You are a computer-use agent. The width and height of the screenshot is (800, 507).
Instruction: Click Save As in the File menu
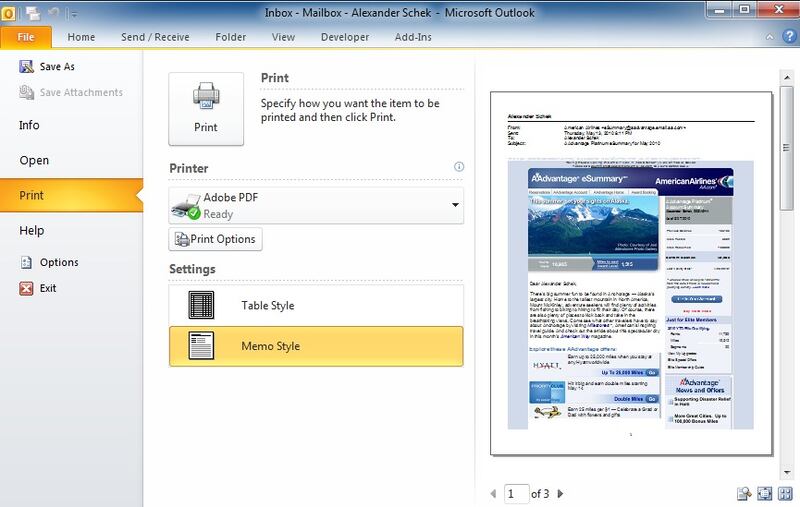(x=58, y=66)
